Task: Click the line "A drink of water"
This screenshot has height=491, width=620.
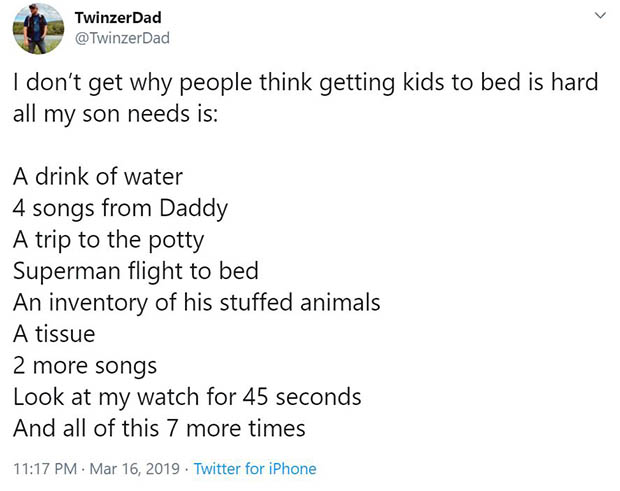Action: pos(98,177)
